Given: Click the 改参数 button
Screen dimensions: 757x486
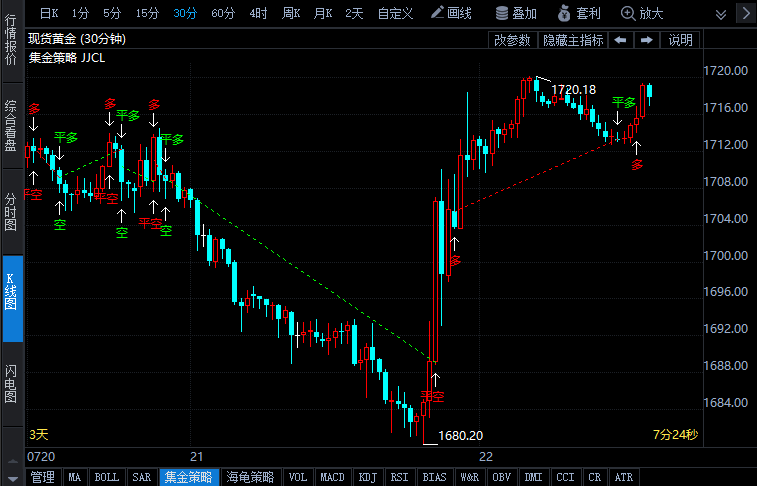Looking at the screenshot, I should (512, 40).
